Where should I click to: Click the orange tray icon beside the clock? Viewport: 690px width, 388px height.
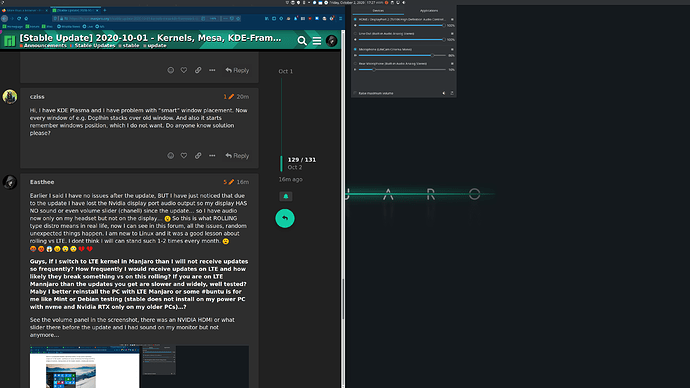click(386, 3)
